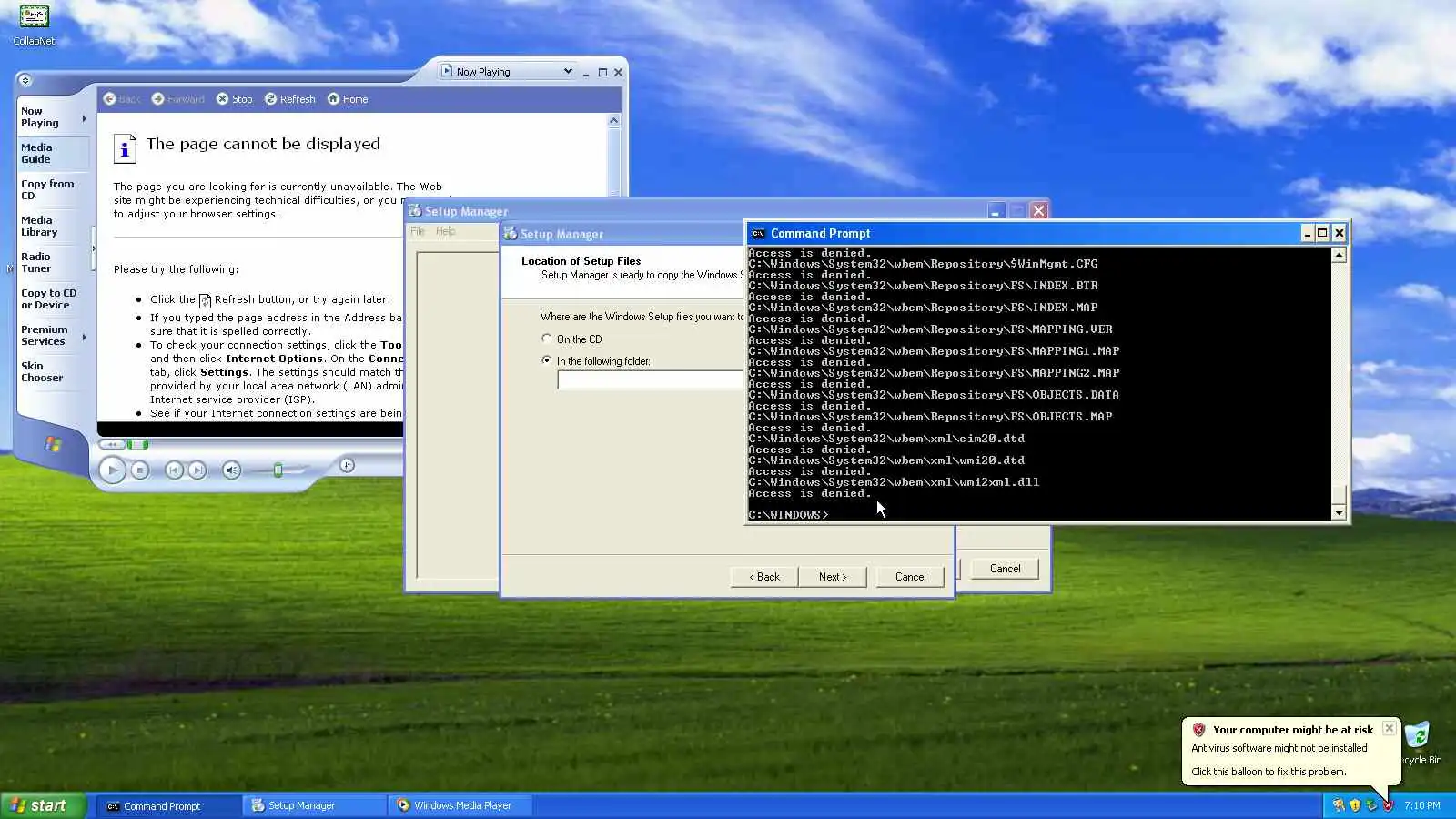The height and width of the screenshot is (819, 1456).
Task: Click Forward in the Media Guide toolbar
Action: 177,99
